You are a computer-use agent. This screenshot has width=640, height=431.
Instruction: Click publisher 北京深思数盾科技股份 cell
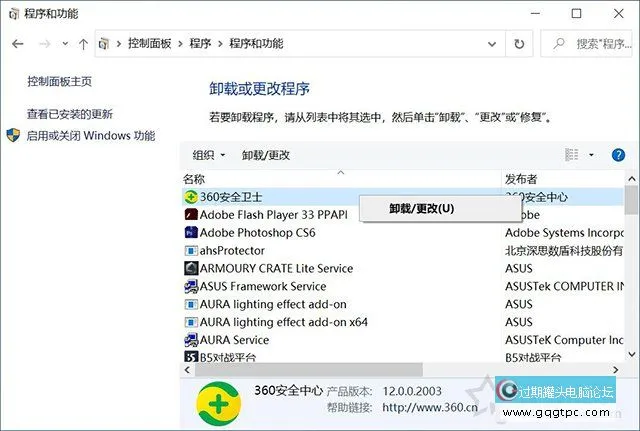click(564, 251)
